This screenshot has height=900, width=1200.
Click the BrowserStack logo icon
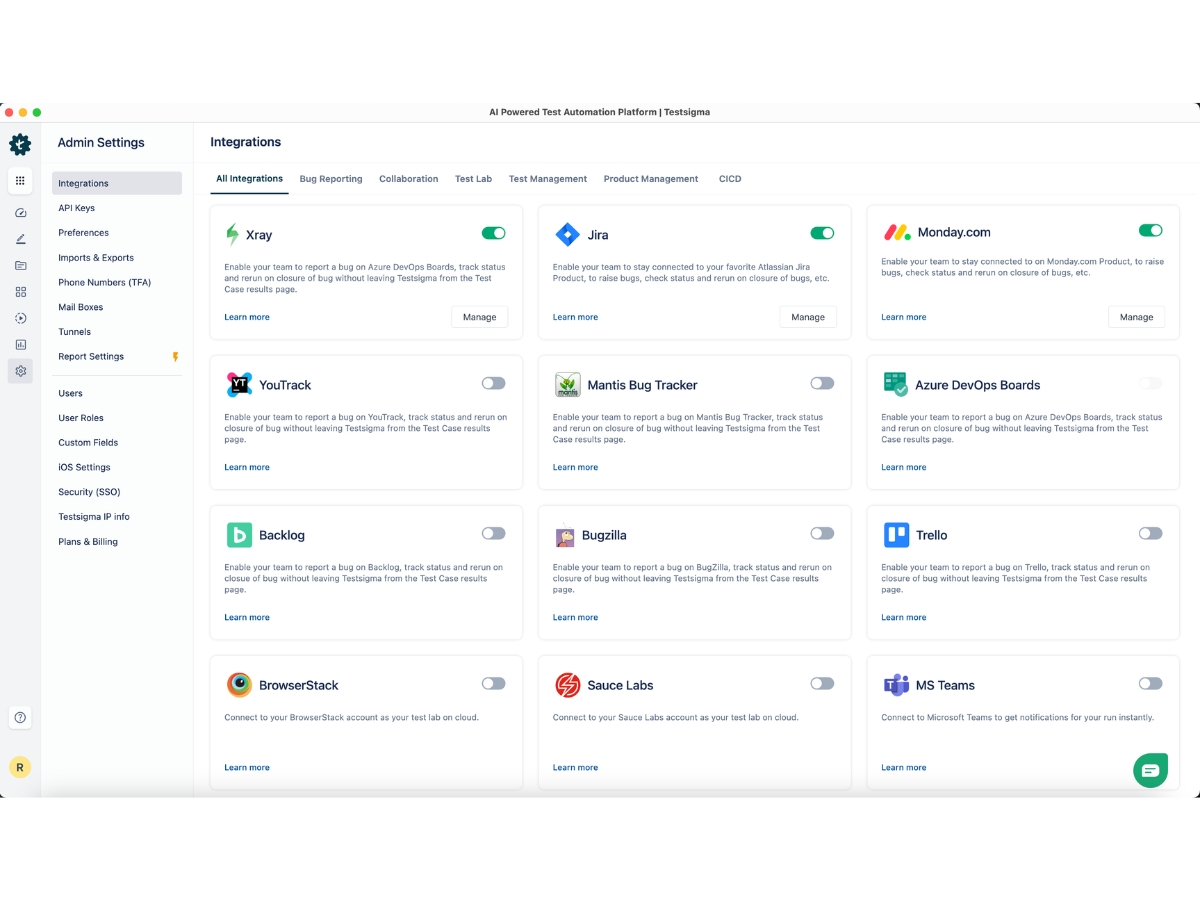[239, 685]
